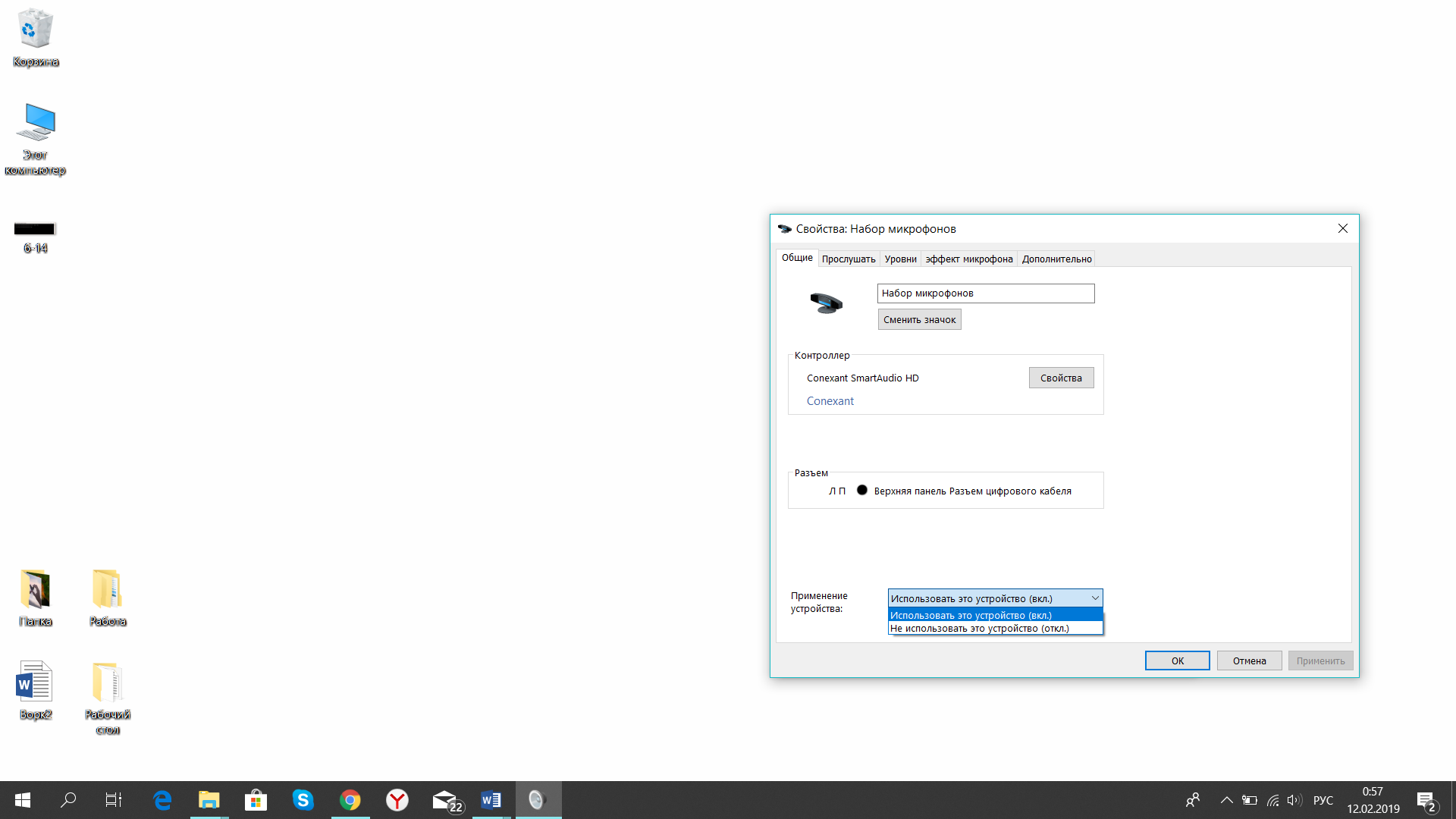Switch to the 'Прослушать' tab

point(848,259)
